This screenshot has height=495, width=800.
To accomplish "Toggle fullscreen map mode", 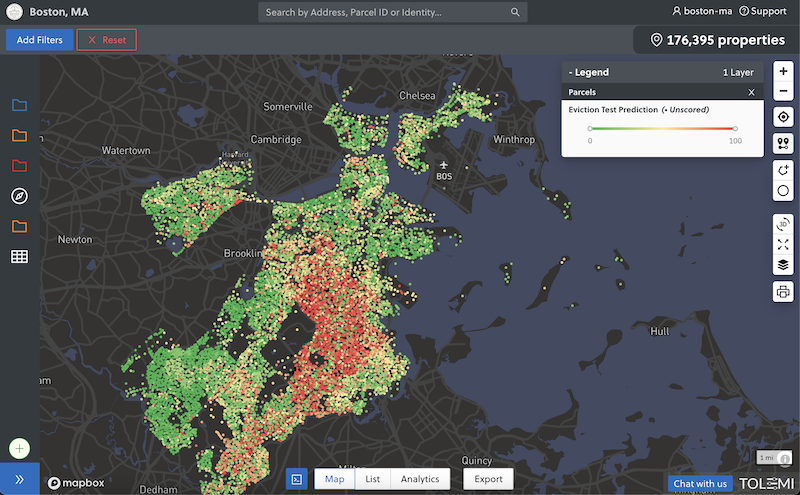I will [783, 245].
